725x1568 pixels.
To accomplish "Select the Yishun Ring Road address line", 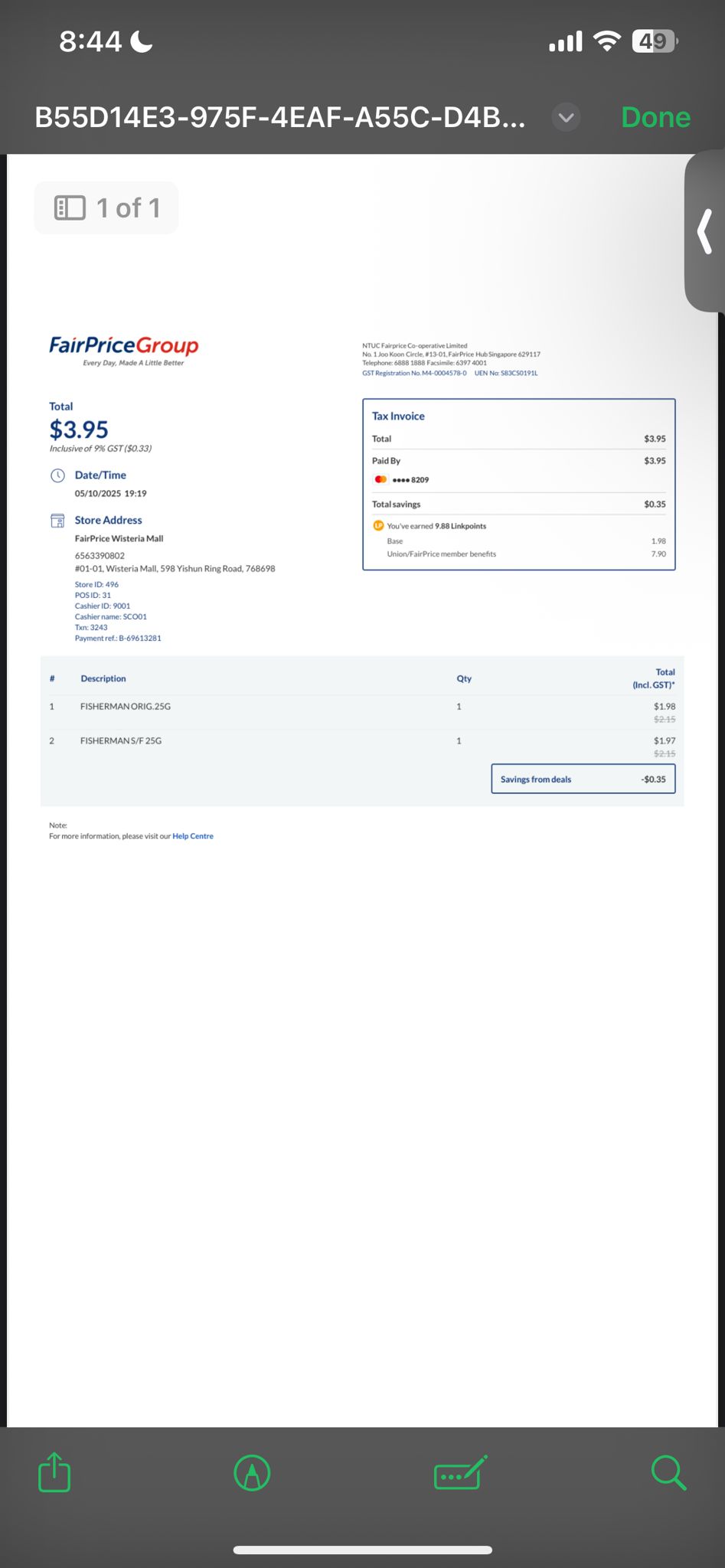I will [175, 569].
